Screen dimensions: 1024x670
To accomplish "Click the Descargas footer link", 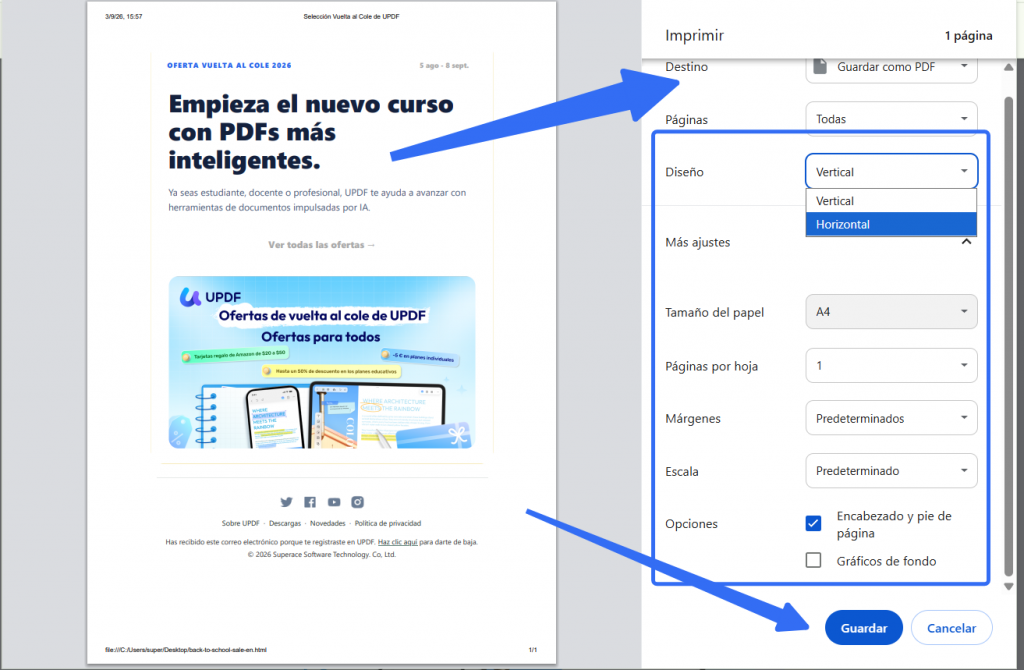I will pos(285,524).
